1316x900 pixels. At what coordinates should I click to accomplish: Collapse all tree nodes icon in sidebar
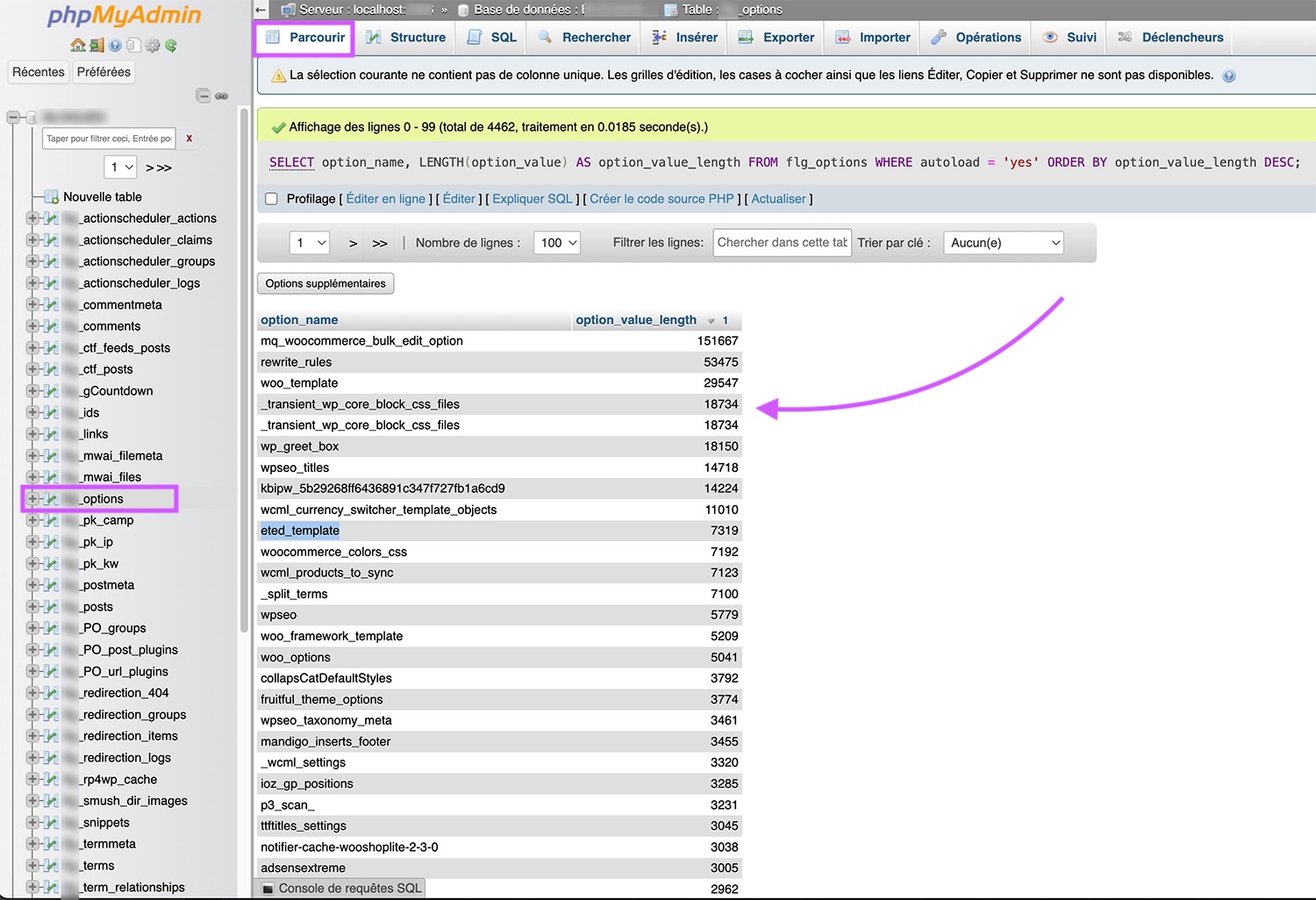click(x=204, y=96)
